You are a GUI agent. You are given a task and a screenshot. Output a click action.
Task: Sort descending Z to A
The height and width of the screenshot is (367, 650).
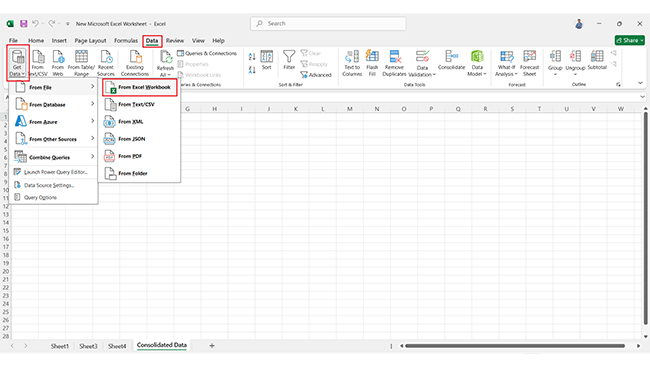pyautogui.click(x=252, y=70)
